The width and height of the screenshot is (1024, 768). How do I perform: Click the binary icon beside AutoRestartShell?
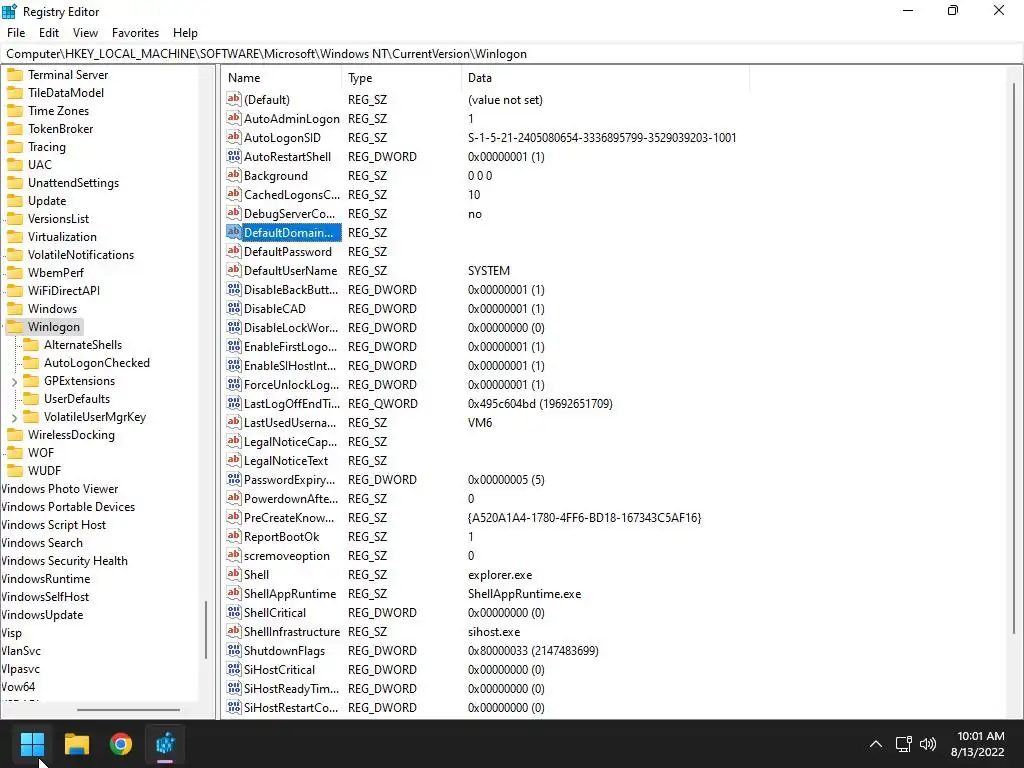pyautogui.click(x=234, y=156)
